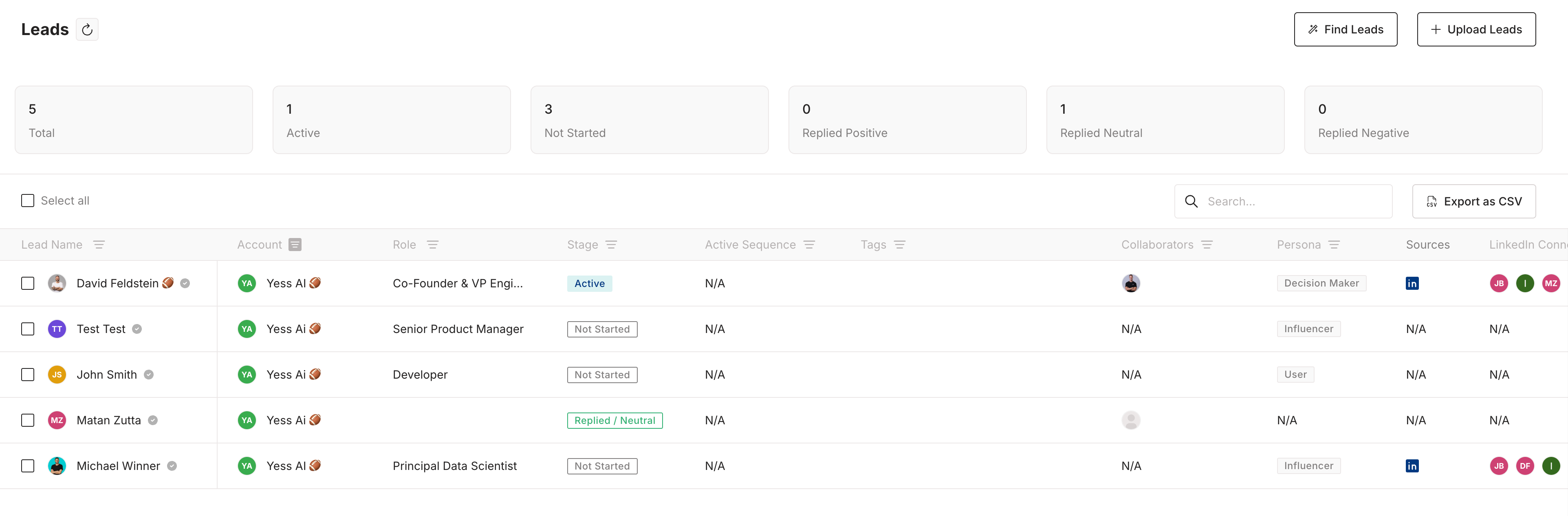This screenshot has height=516, width=1568.
Task: Click Export as CSV button
Action: (x=1473, y=201)
